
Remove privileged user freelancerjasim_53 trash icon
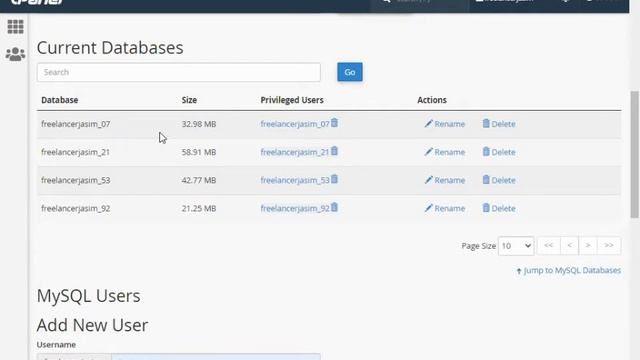[x=334, y=179]
